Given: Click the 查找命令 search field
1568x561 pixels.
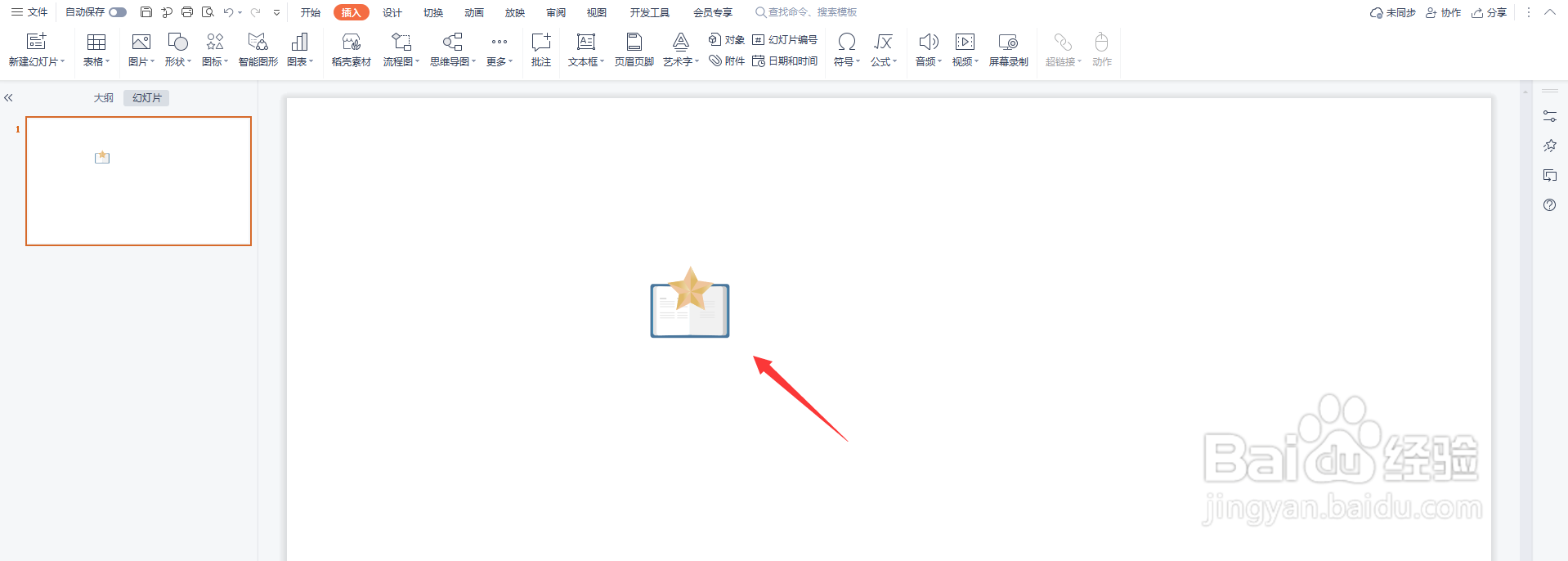Looking at the screenshot, I should [806, 12].
